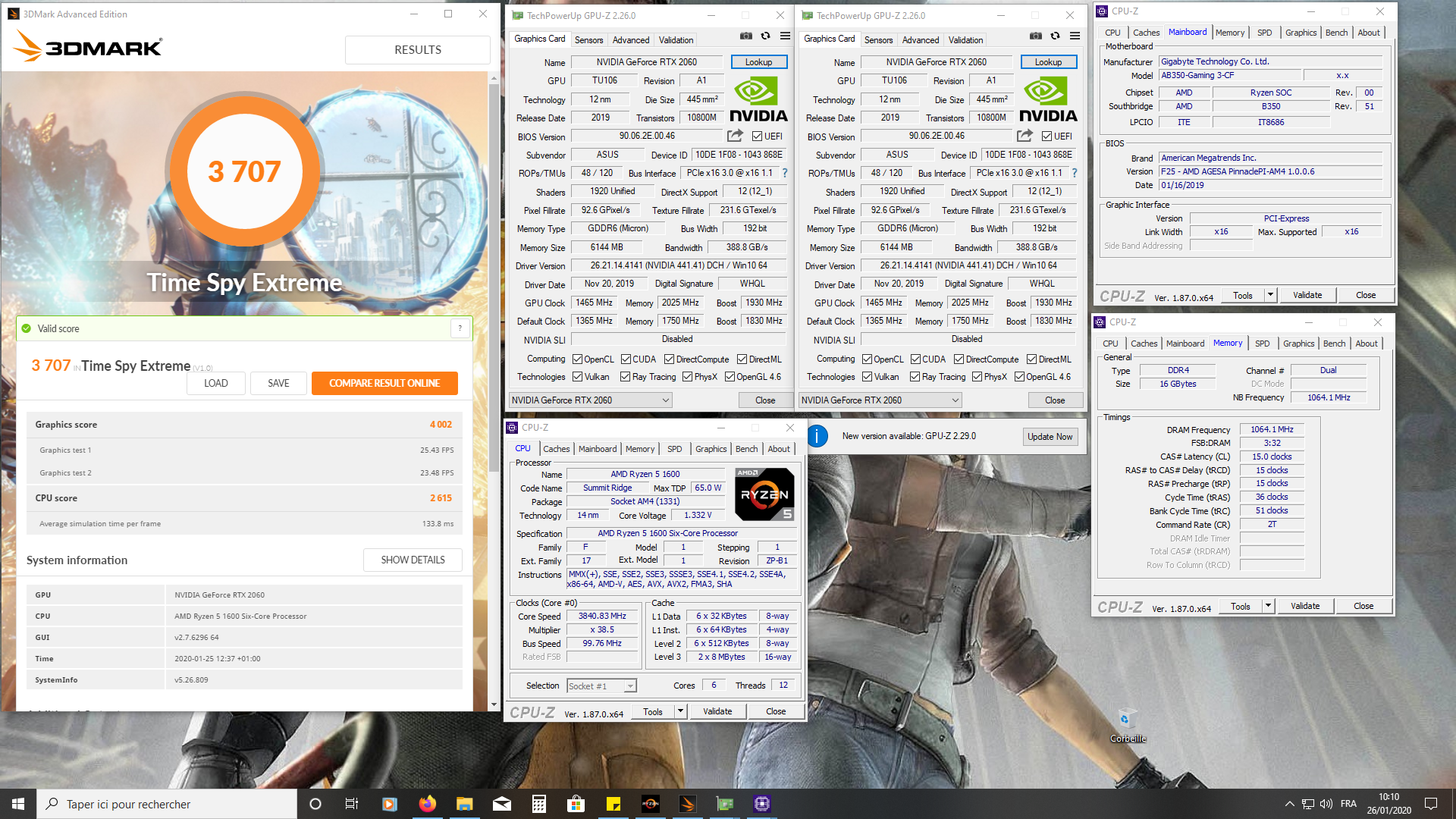1456x819 pixels.
Task: Toggle OpenCL checkbox in left GPU-Z window
Action: pyautogui.click(x=577, y=359)
